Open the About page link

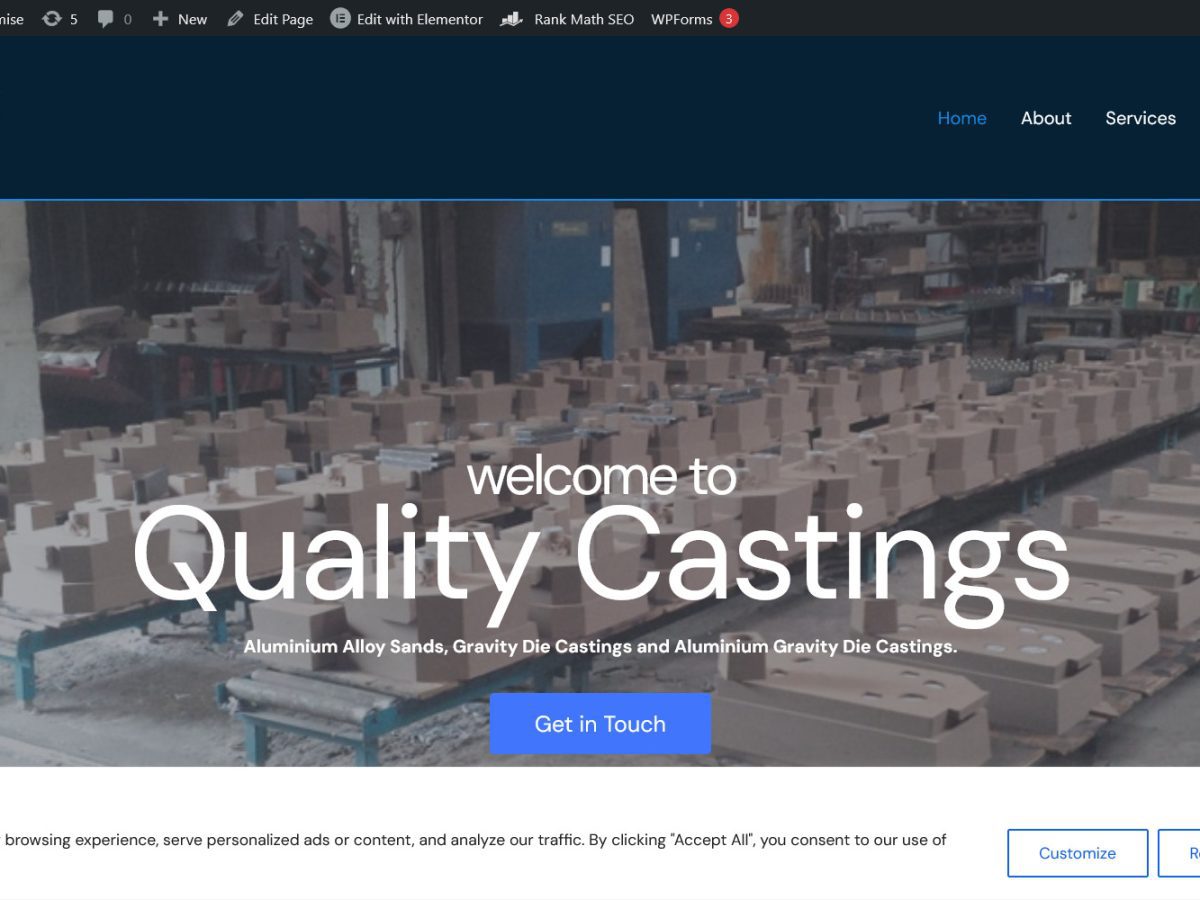coord(1046,118)
